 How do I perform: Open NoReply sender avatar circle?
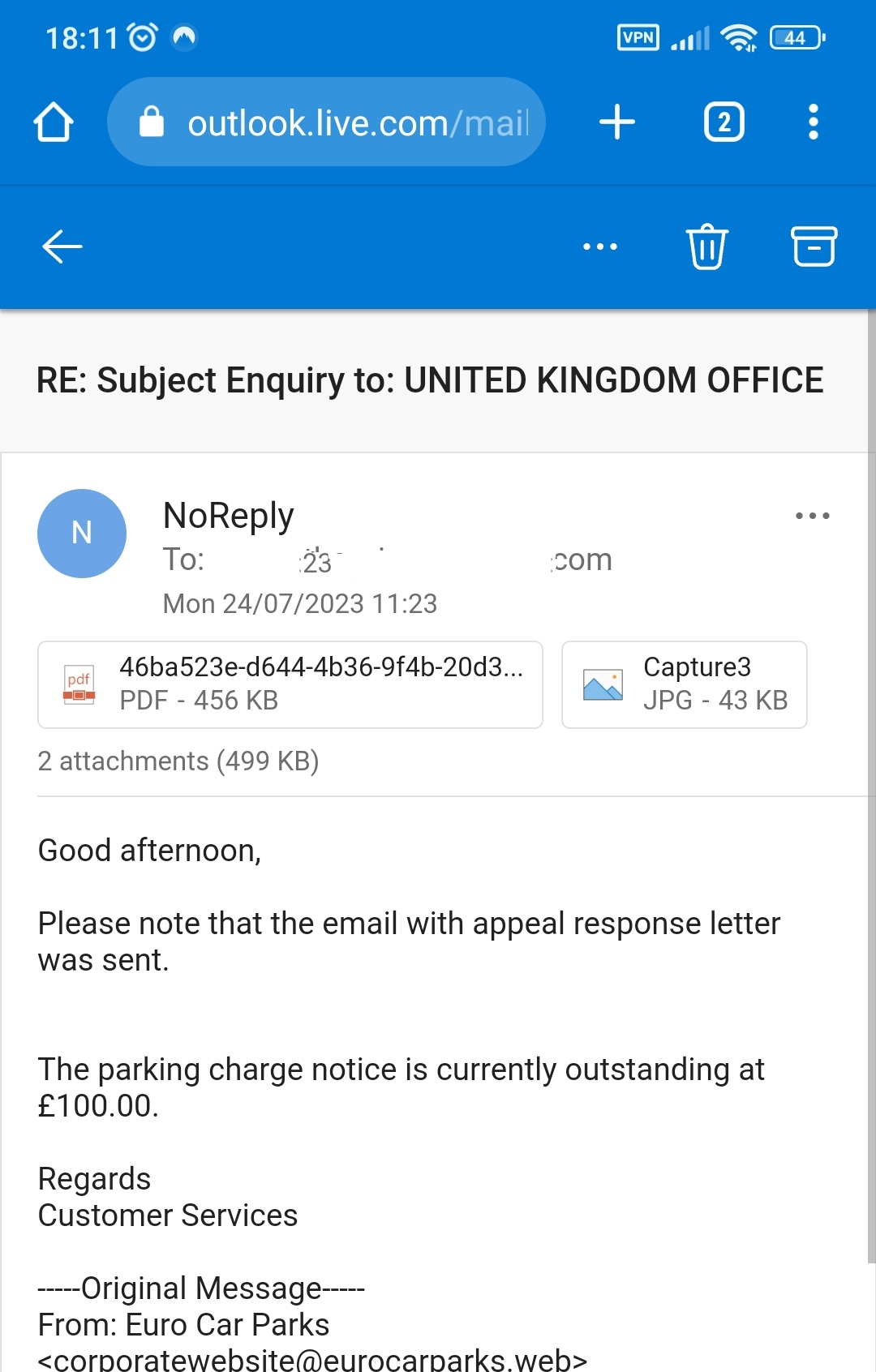pyautogui.click(x=82, y=534)
